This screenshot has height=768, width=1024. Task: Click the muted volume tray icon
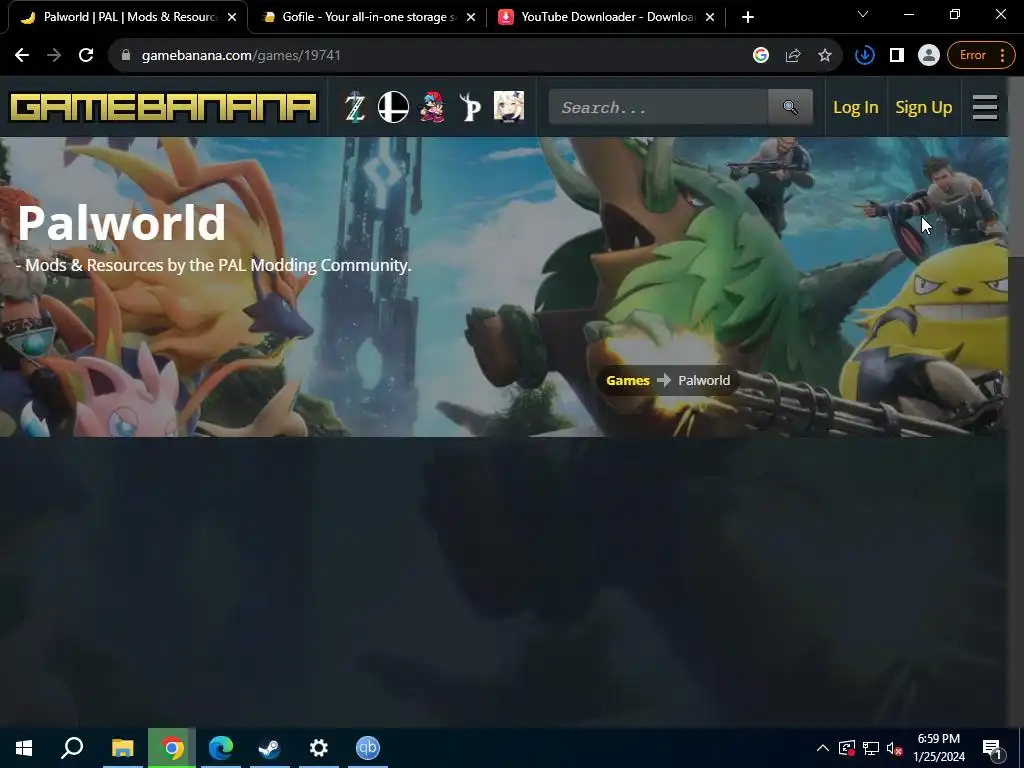pyautogui.click(x=894, y=748)
